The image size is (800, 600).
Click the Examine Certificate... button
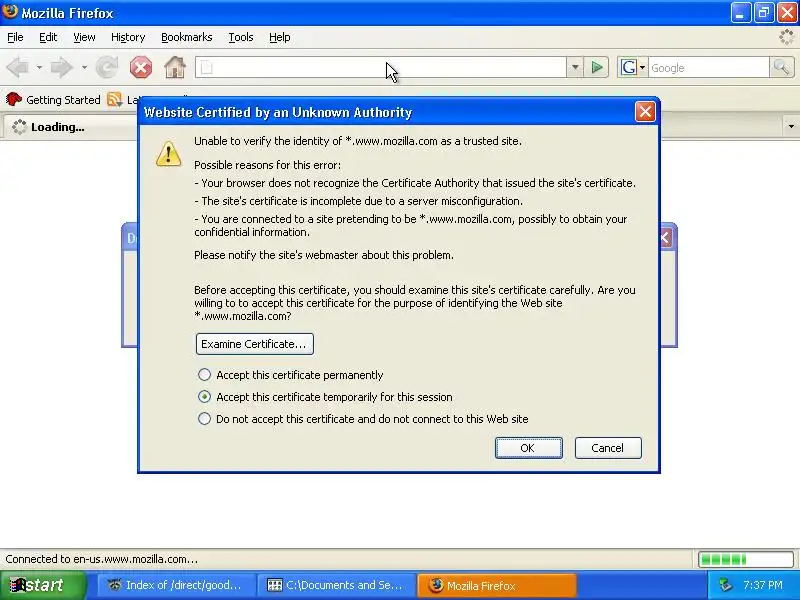(x=255, y=344)
